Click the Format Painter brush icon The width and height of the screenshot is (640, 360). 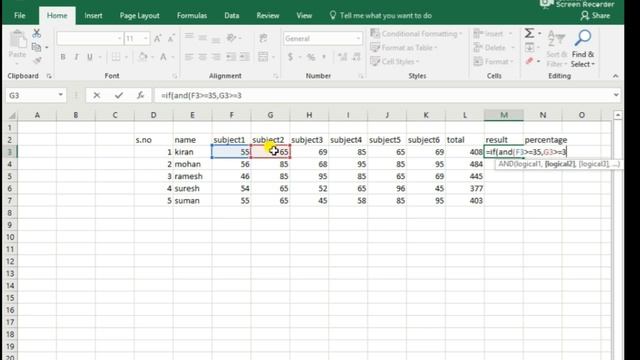point(37,60)
